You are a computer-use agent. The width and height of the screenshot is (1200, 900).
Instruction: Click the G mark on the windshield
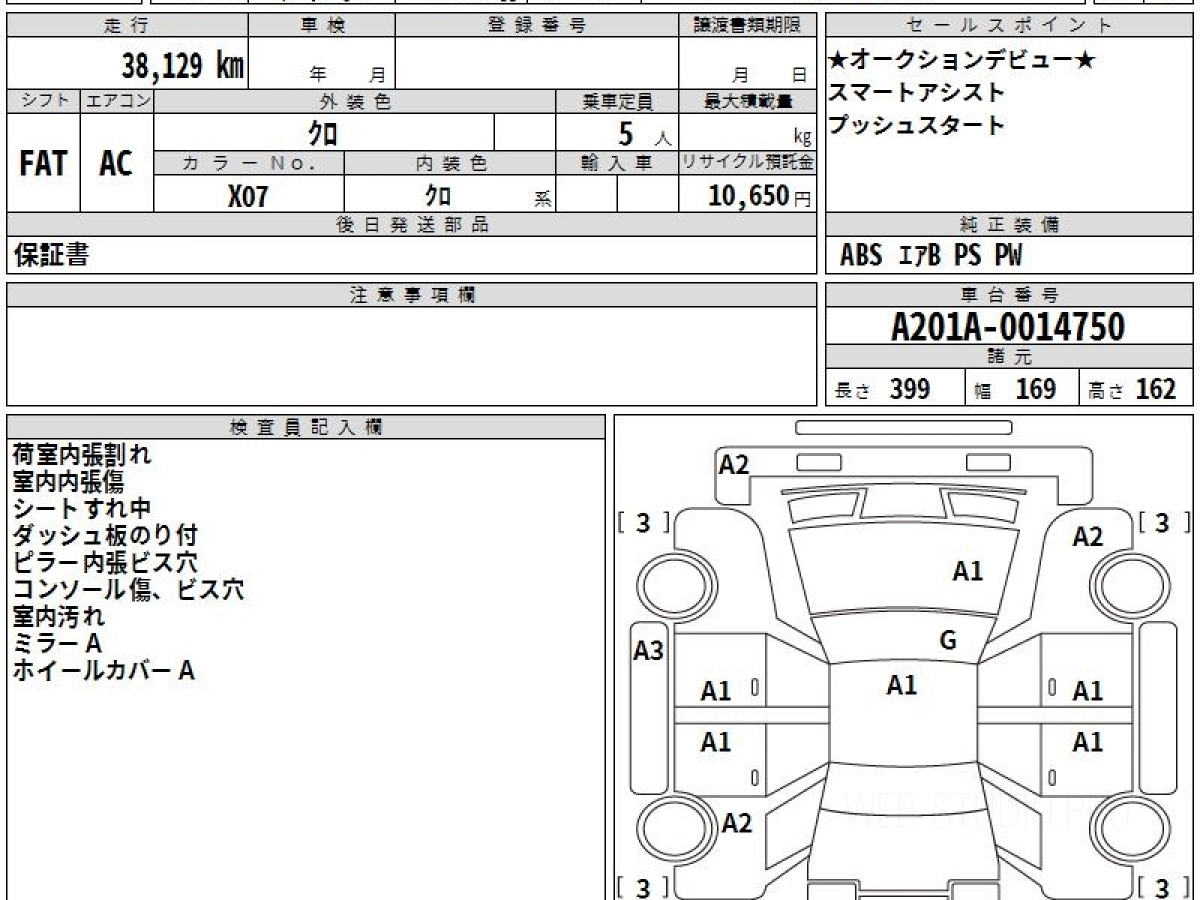click(948, 640)
